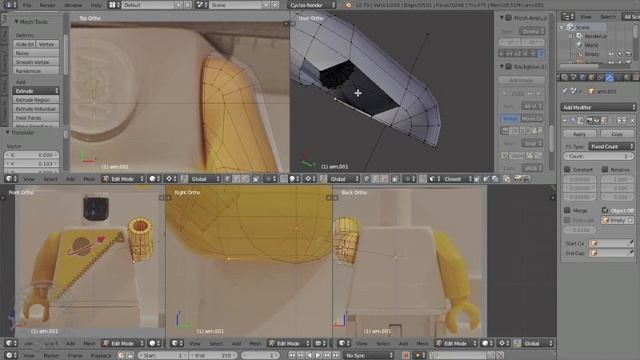Viewport: 640px width, 360px height.
Task: Click the viewport shading icon in Top Ortho header
Action: [x=154, y=179]
